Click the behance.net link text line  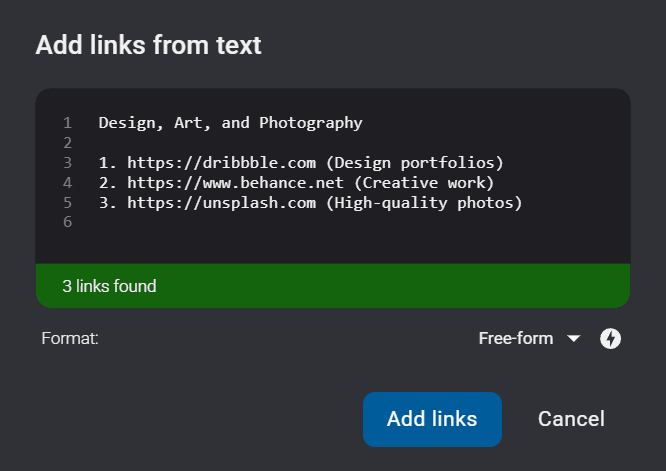point(296,183)
